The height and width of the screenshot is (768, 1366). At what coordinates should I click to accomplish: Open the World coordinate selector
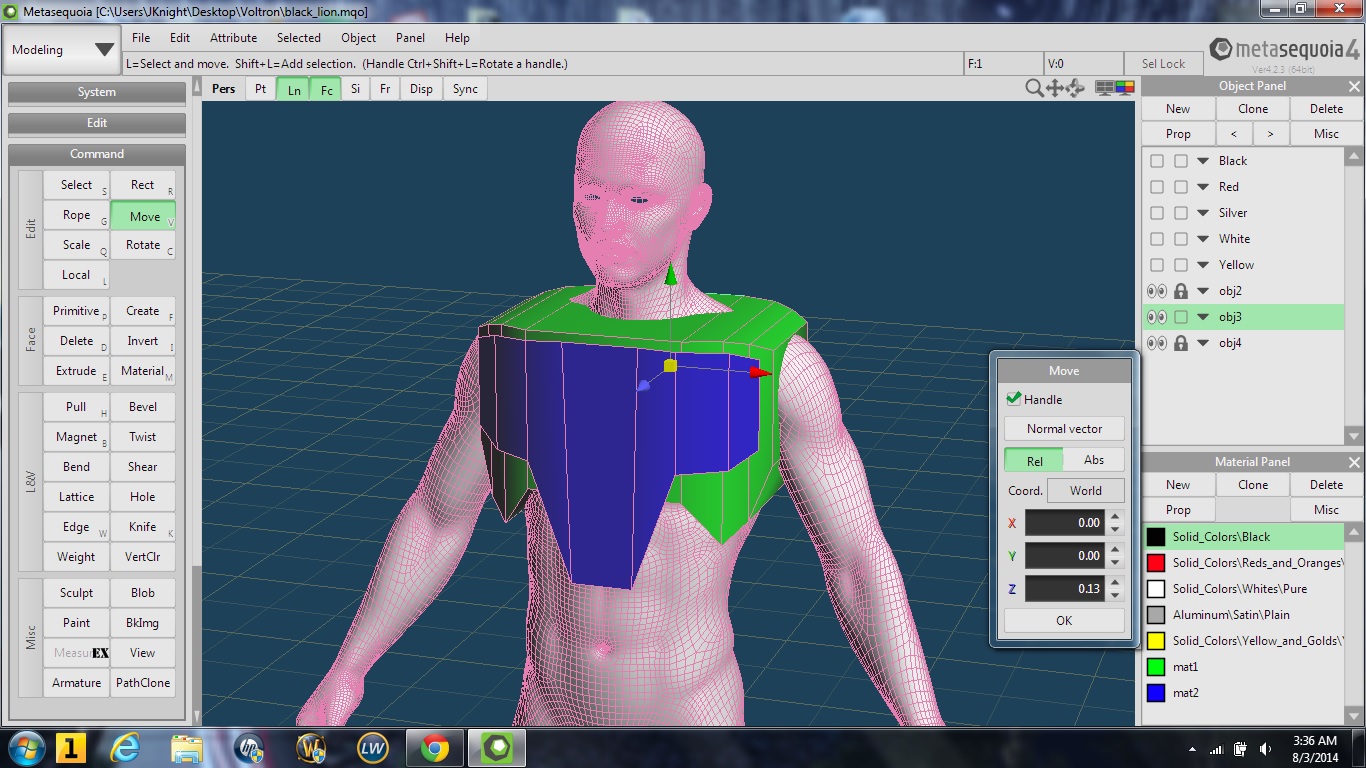tap(1085, 491)
